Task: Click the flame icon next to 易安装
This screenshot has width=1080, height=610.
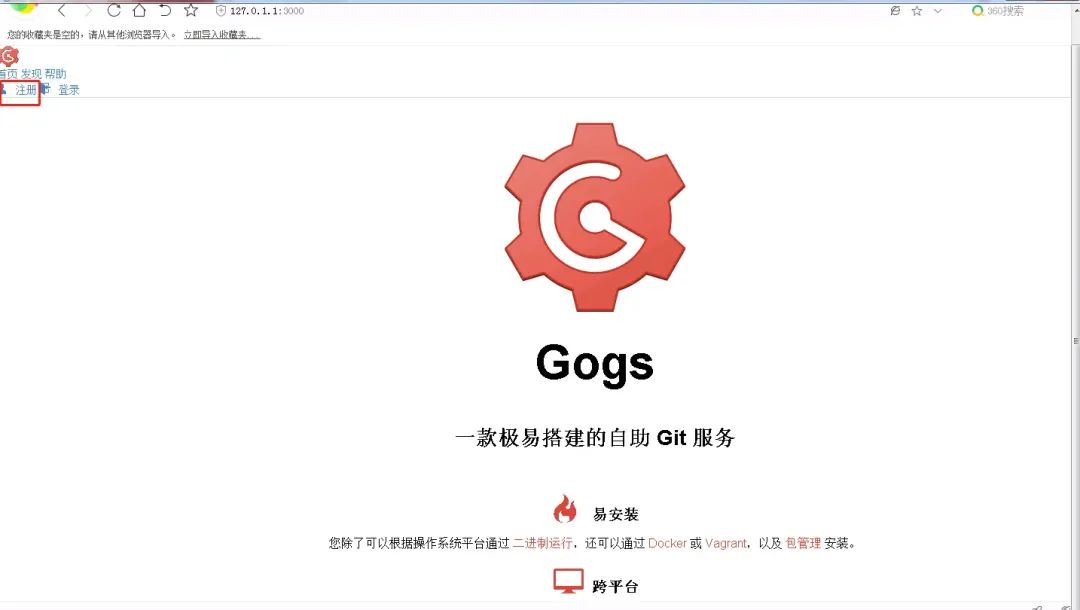Action: pyautogui.click(x=565, y=509)
